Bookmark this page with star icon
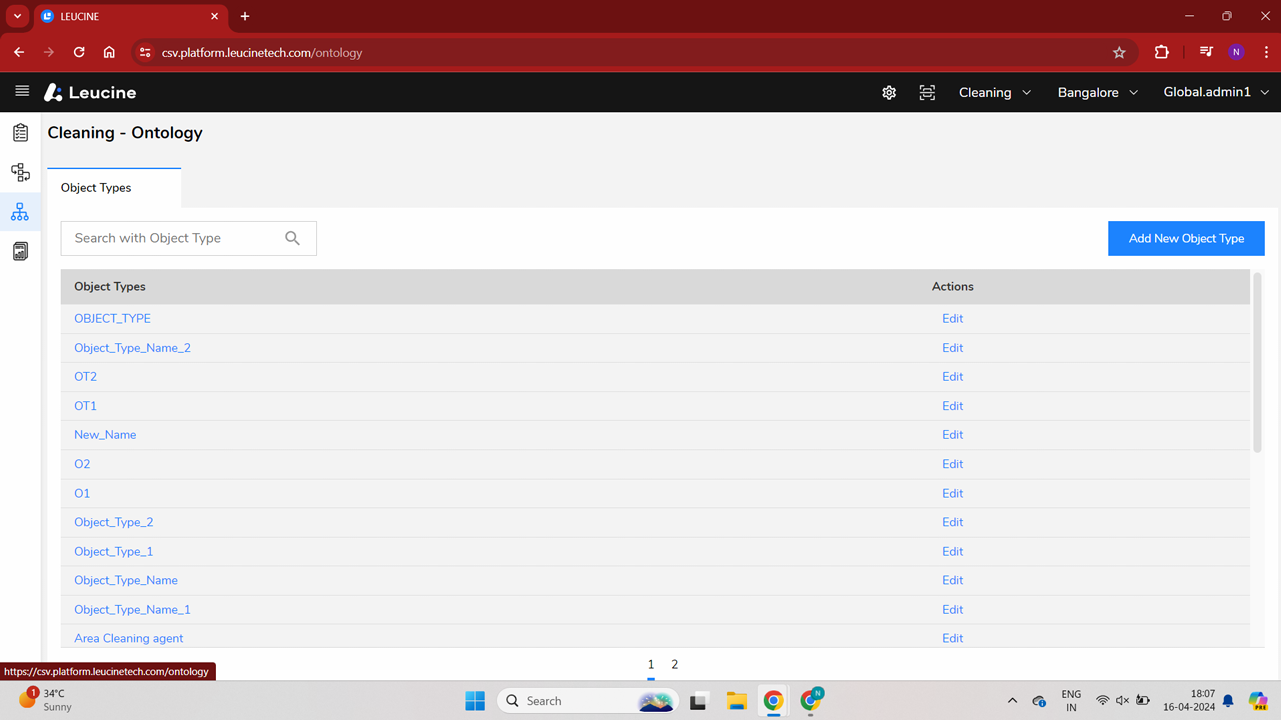This screenshot has width=1281, height=720. coord(1119,53)
